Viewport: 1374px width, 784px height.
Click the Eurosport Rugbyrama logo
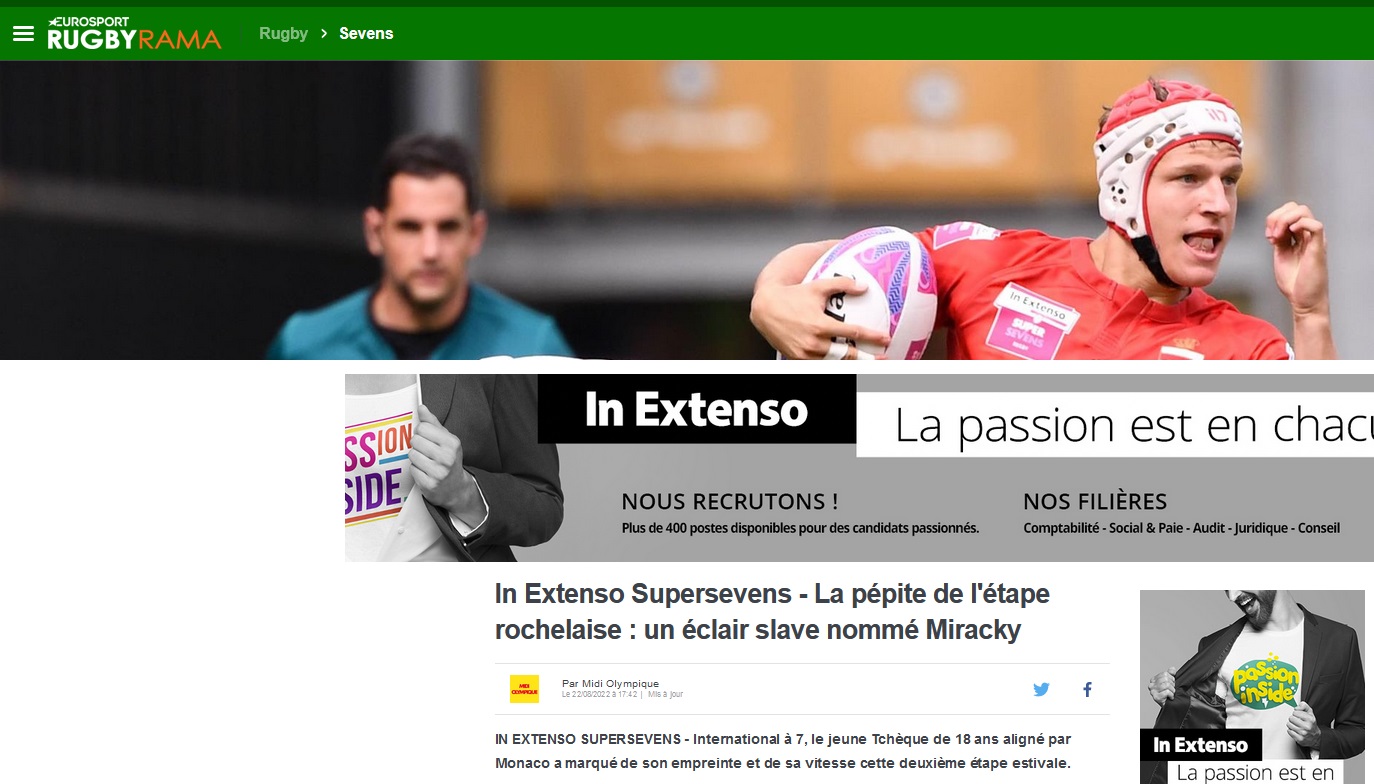(x=134, y=33)
